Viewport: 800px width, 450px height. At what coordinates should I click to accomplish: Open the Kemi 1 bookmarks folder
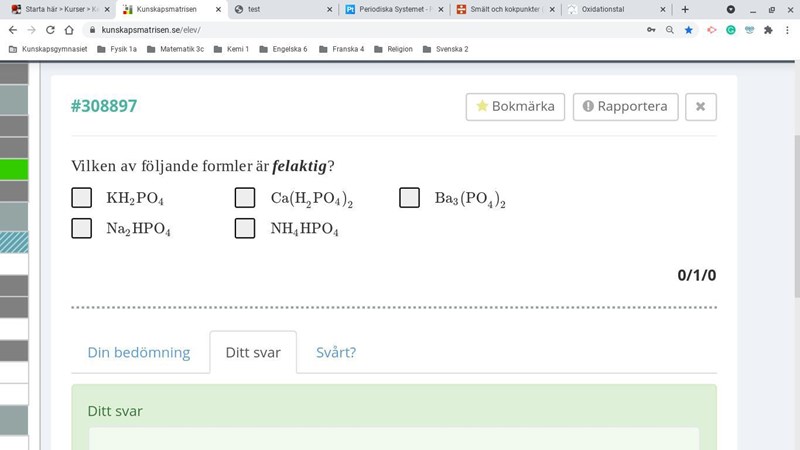click(231, 48)
